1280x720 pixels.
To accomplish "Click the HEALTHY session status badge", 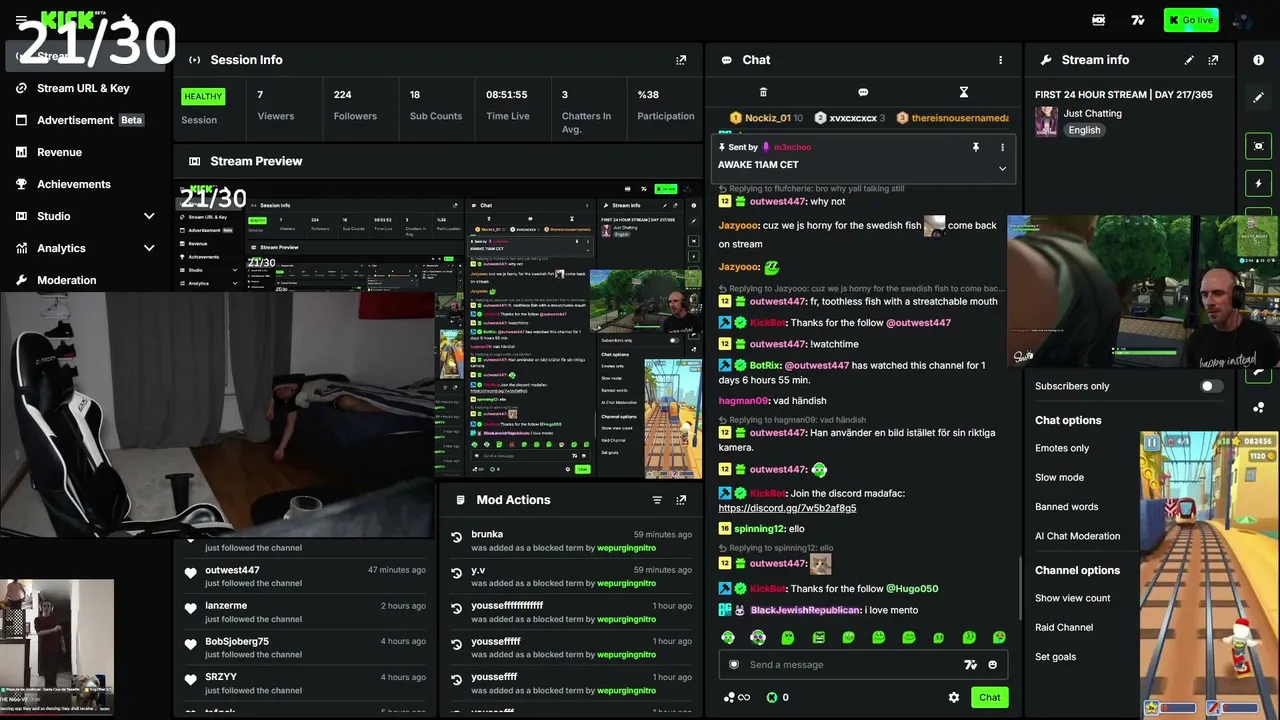I will point(203,97).
